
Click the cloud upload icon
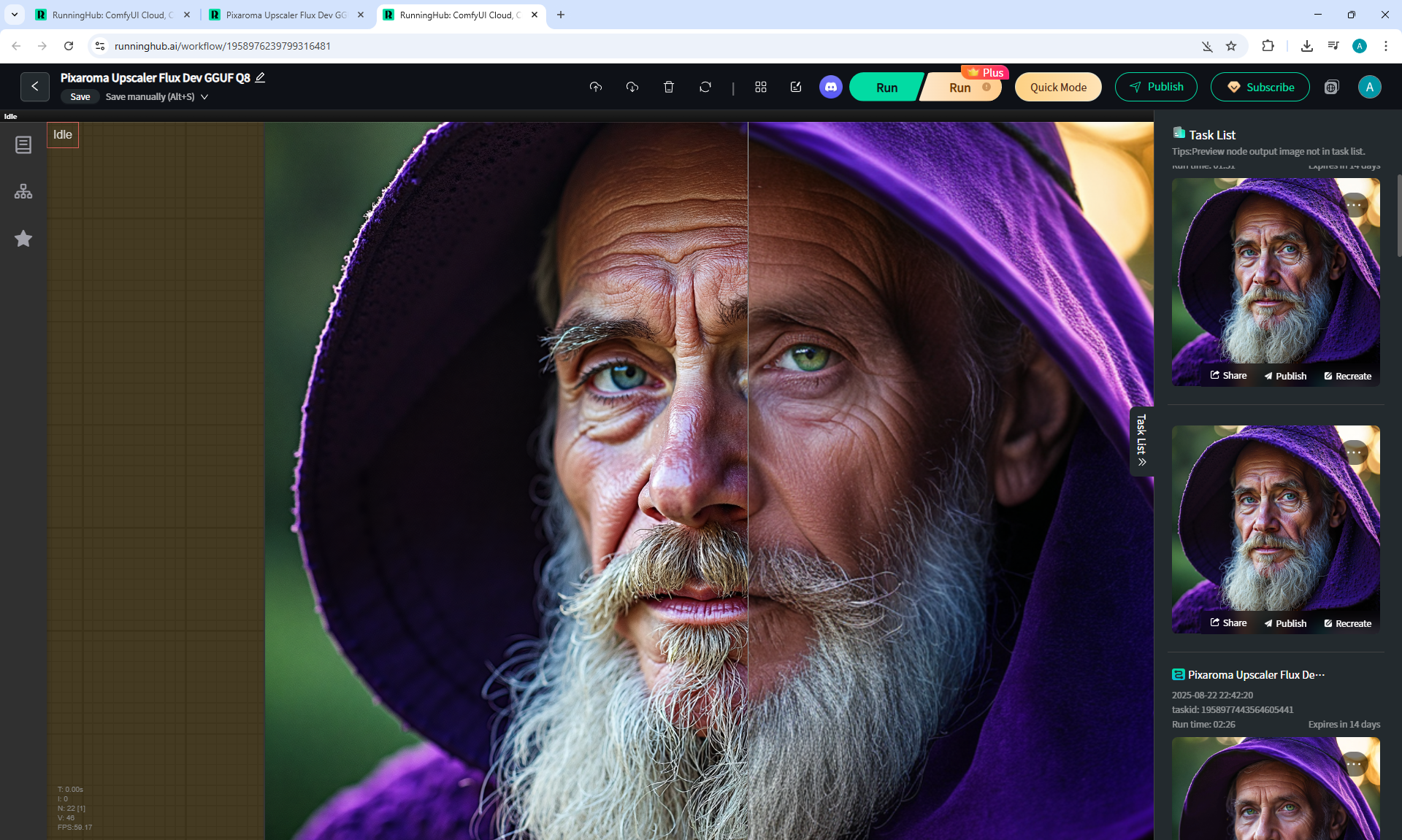pos(596,87)
